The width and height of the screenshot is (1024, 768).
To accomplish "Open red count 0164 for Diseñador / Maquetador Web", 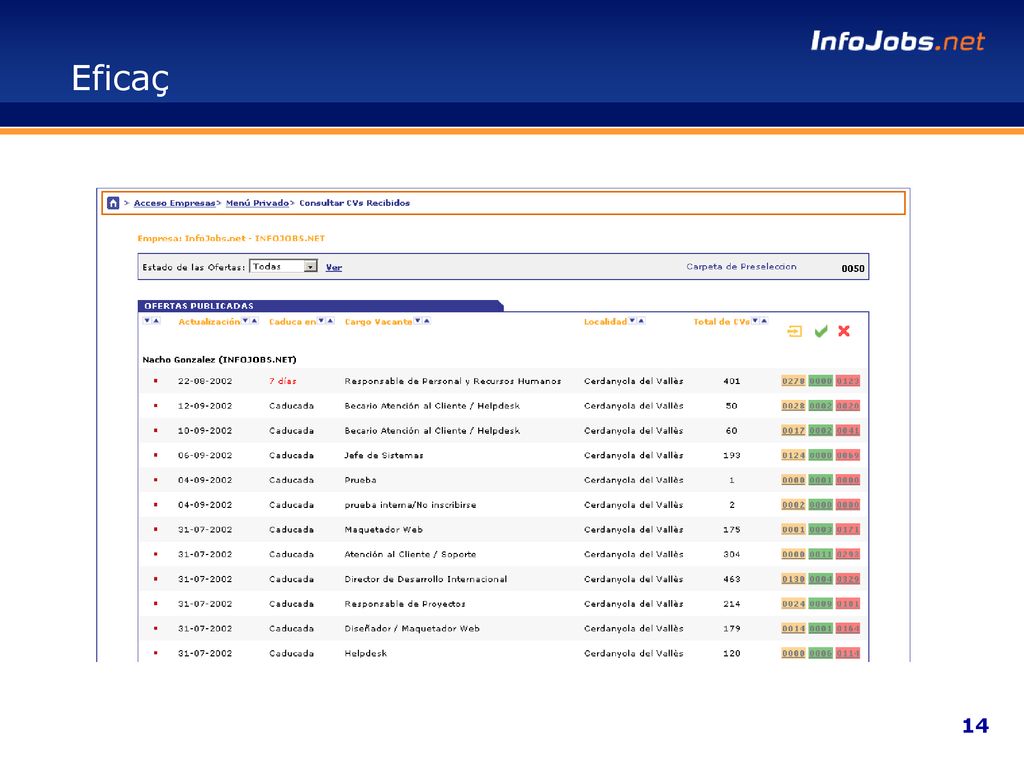I will 848,629.
